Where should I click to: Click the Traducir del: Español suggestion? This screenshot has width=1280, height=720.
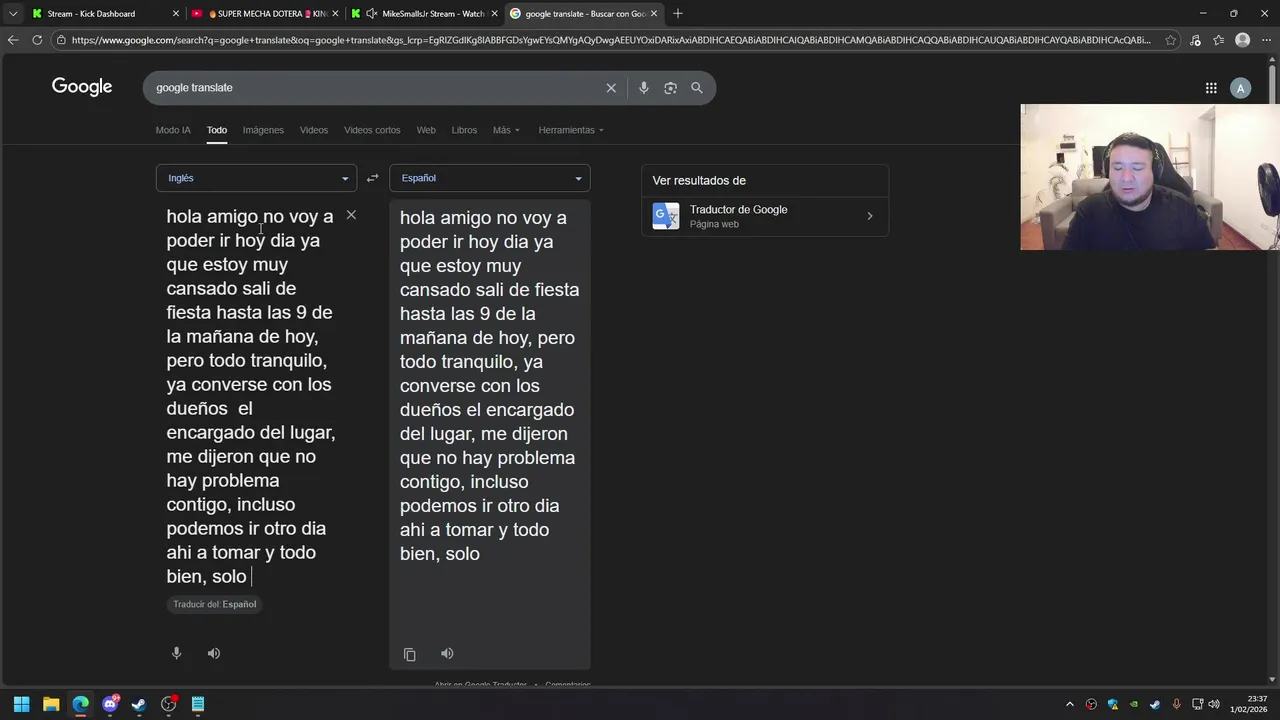(x=214, y=604)
